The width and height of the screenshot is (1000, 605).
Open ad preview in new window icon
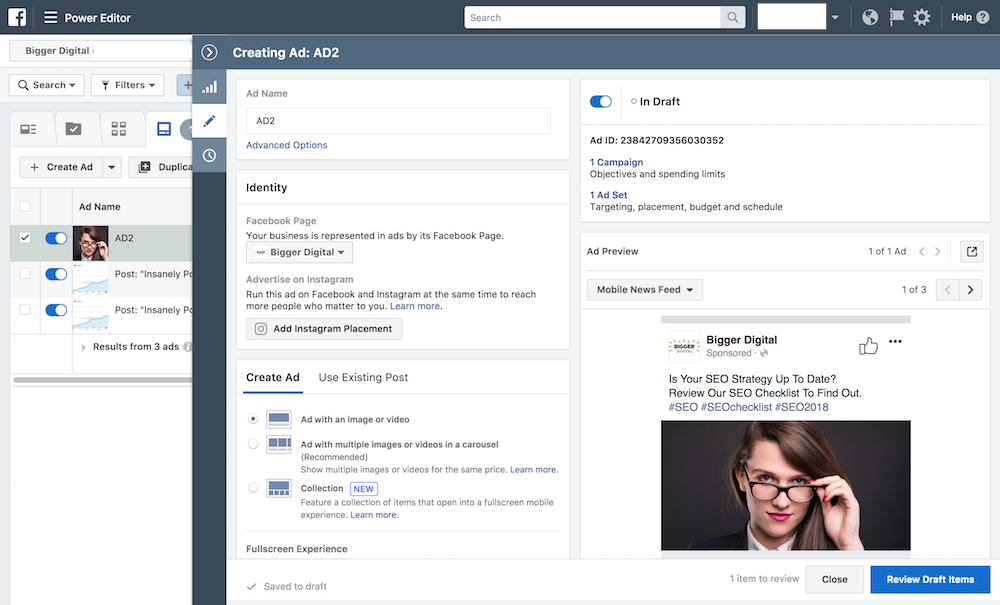[x=971, y=251]
